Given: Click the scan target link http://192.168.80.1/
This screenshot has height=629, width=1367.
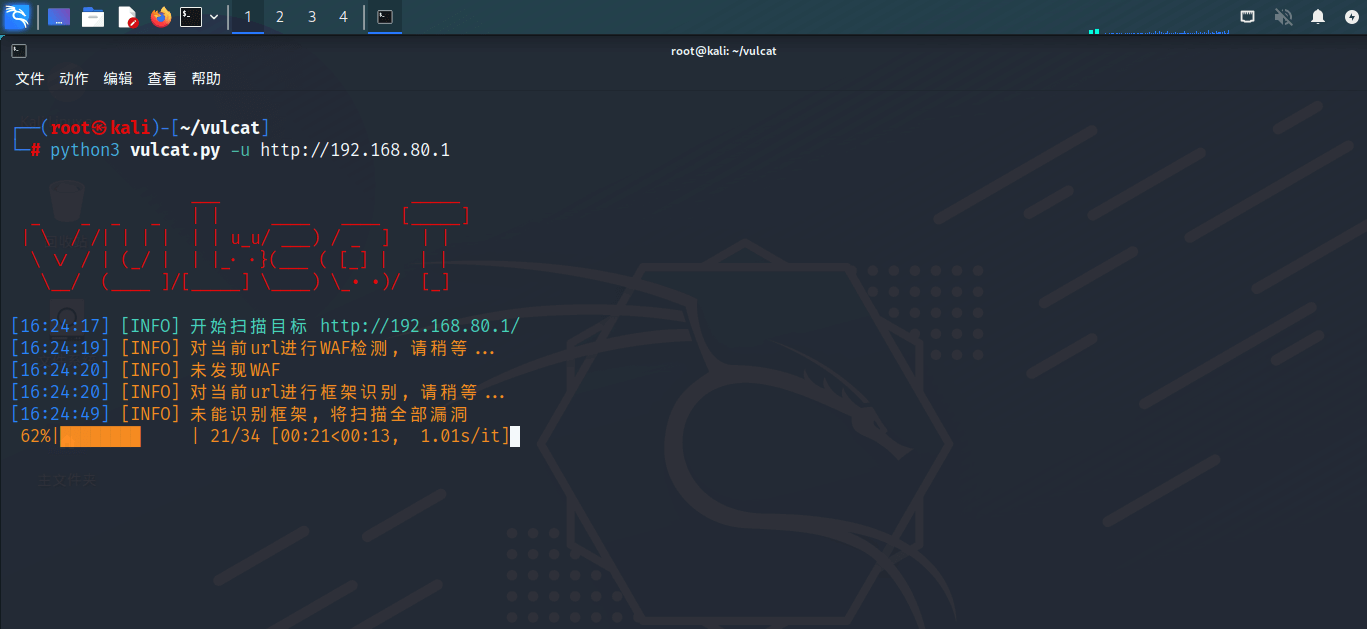Looking at the screenshot, I should (420, 326).
